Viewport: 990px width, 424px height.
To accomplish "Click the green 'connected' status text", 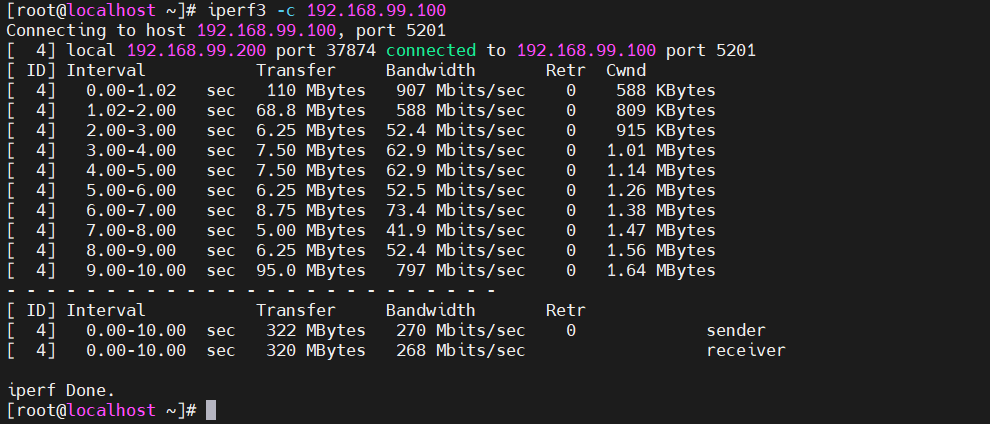I will pos(431,50).
